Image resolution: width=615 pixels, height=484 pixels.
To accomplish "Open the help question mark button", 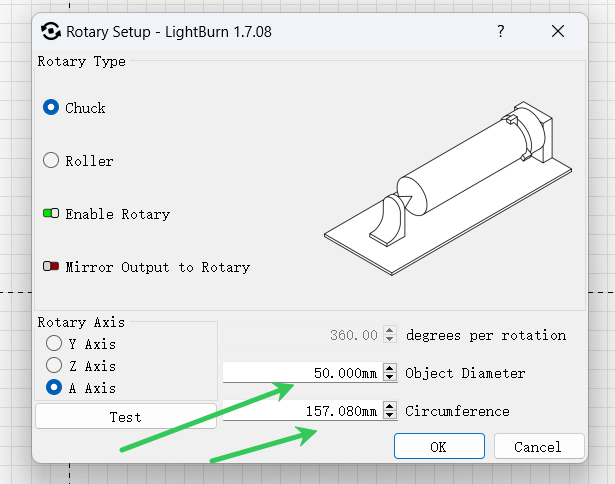I will (500, 31).
